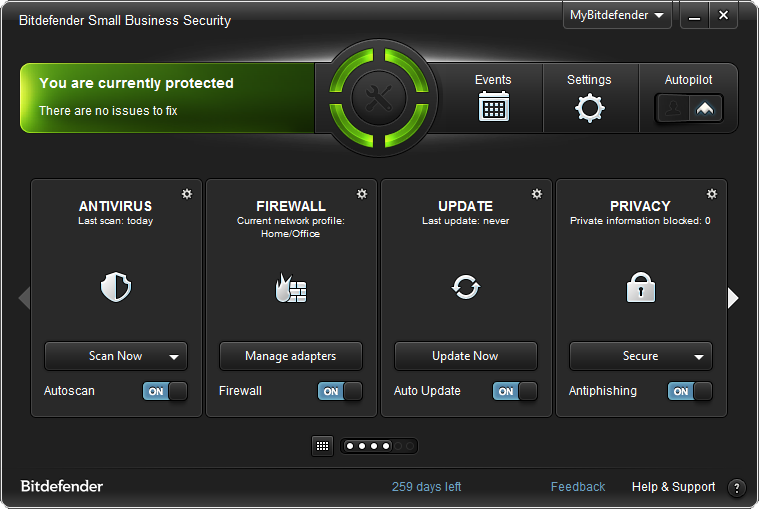Click the Firewall flame-and-wall icon

click(291, 289)
